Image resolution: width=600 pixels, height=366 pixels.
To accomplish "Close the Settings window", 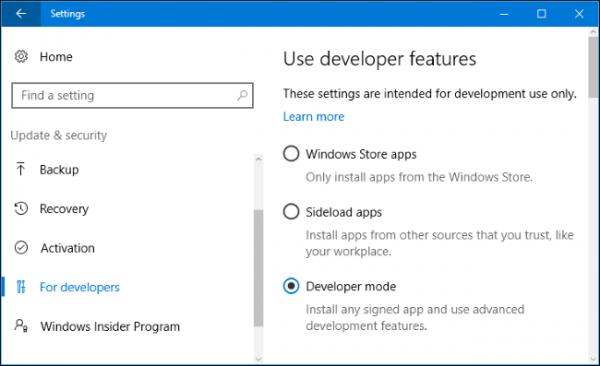I will (579, 14).
